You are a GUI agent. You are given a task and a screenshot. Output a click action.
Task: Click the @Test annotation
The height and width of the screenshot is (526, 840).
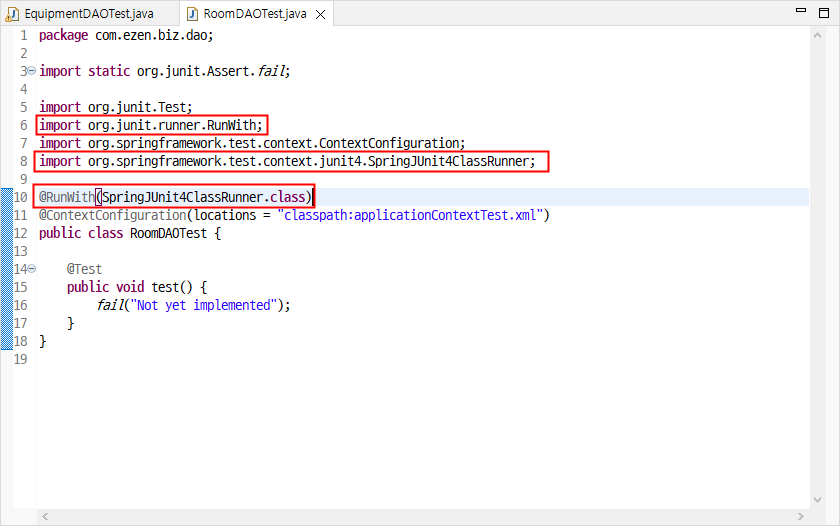click(x=84, y=269)
